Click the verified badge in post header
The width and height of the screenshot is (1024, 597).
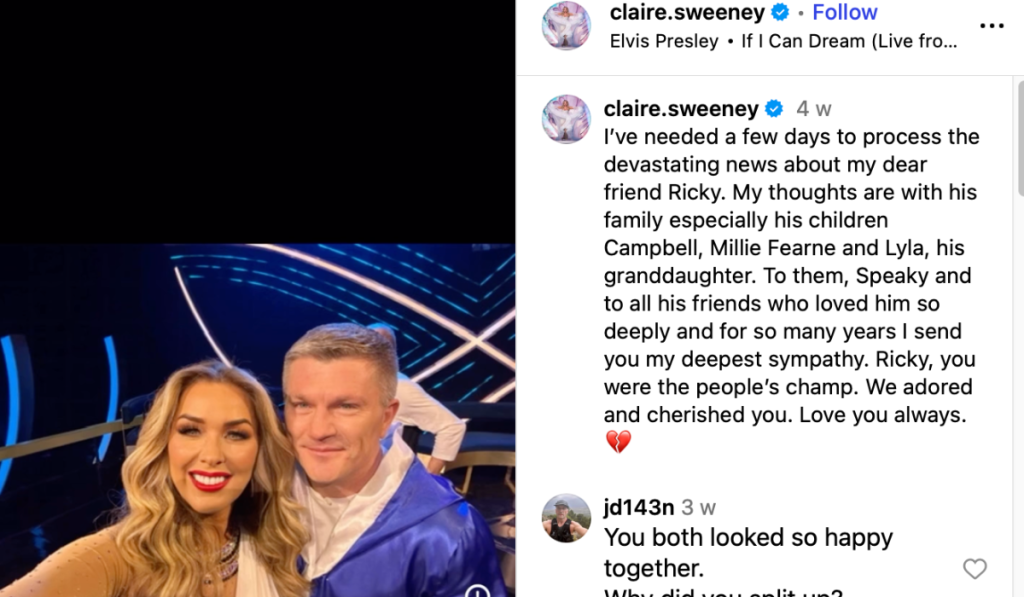pyautogui.click(x=780, y=12)
